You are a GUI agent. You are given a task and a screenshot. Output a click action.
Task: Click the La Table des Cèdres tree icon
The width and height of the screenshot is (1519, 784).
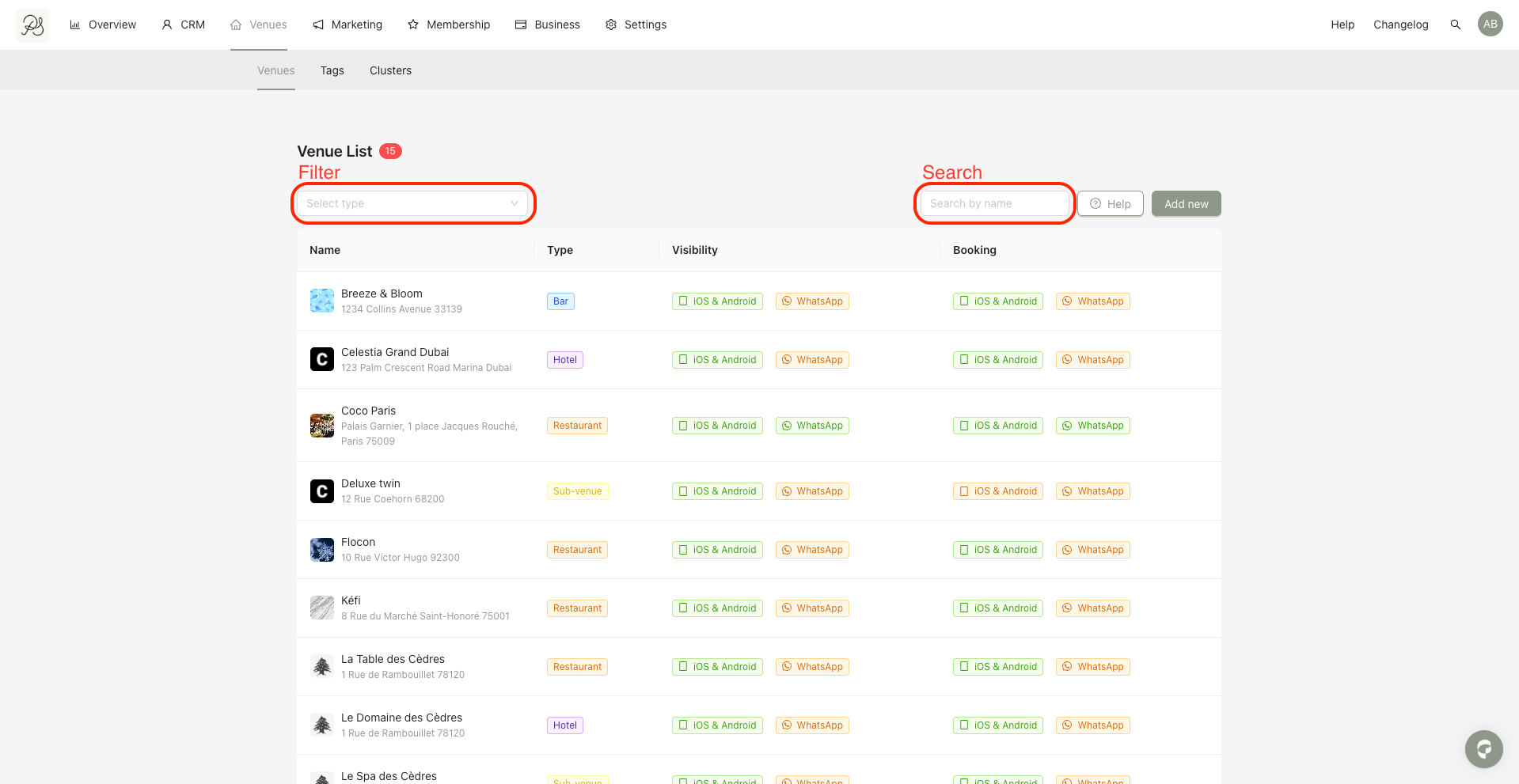[x=321, y=666]
